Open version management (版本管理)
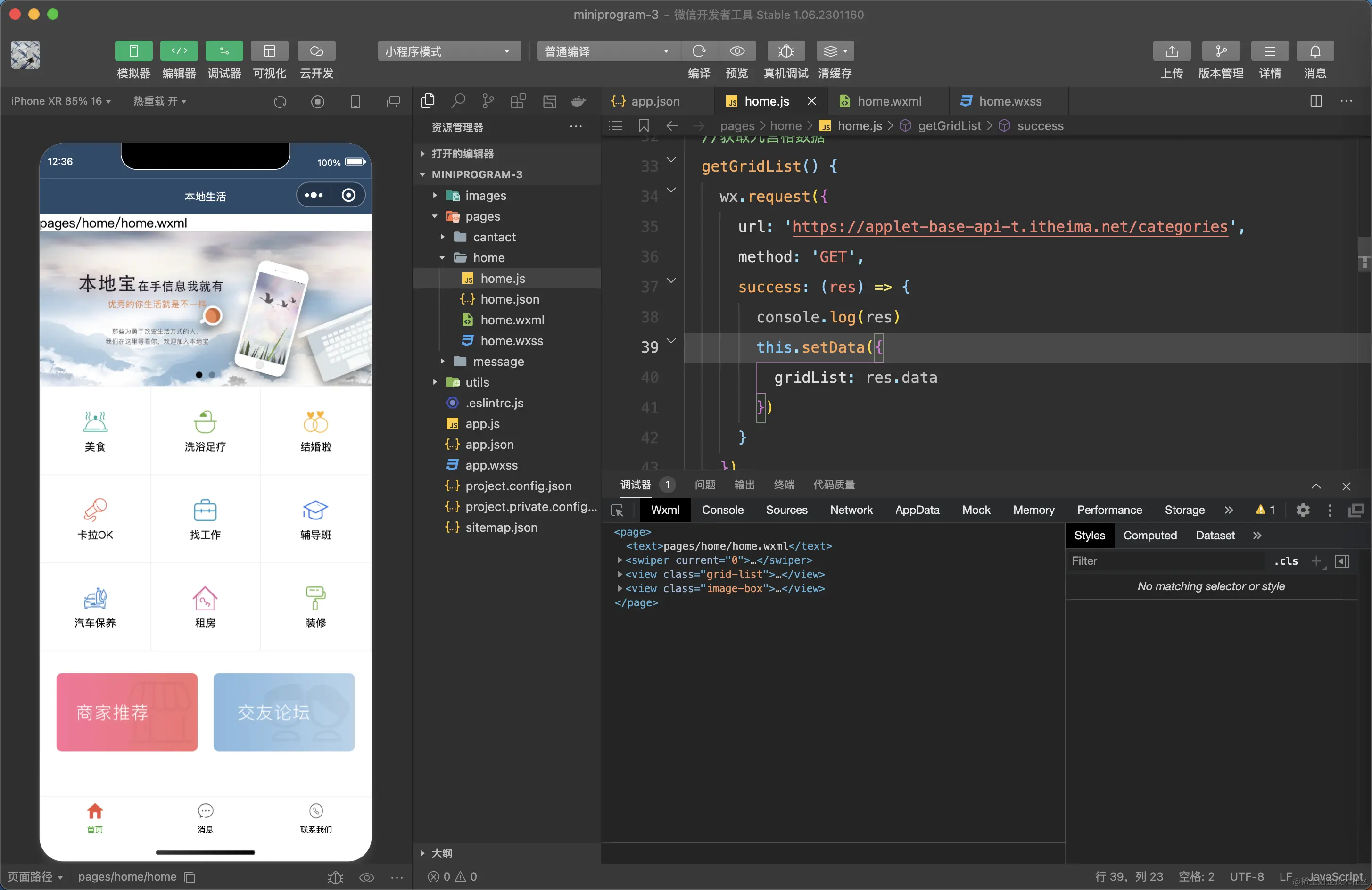This screenshot has width=1372, height=890. (1220, 51)
